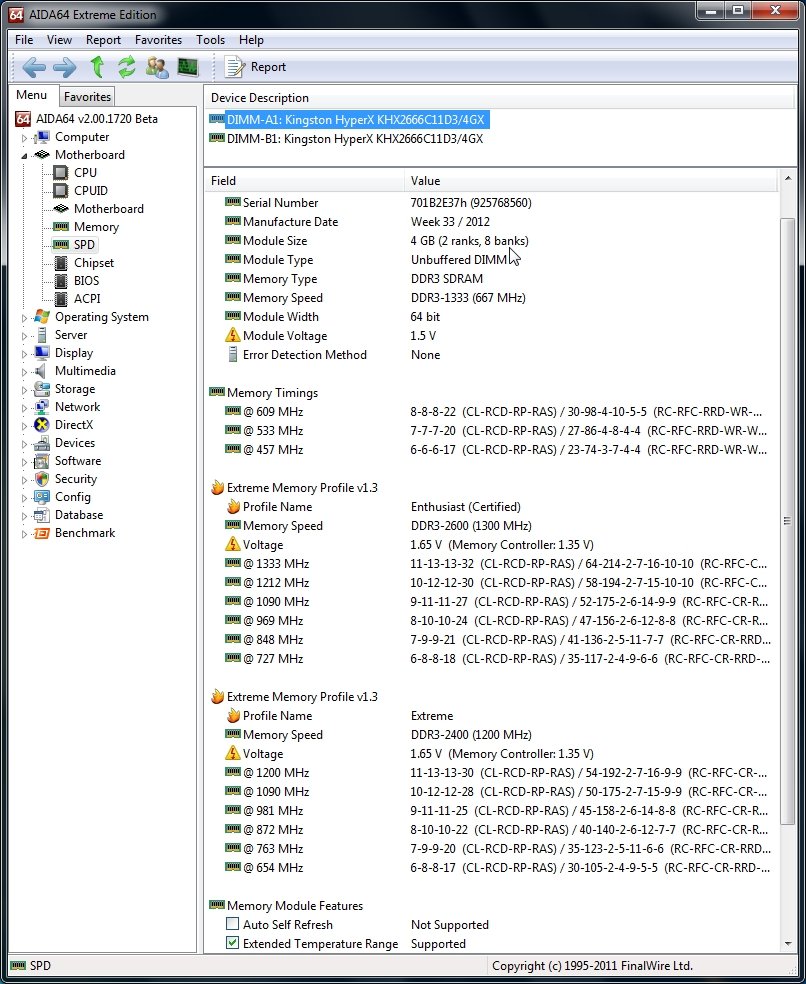Image resolution: width=806 pixels, height=984 pixels.
Task: Click the Security shield icon
Action: [x=42, y=479]
